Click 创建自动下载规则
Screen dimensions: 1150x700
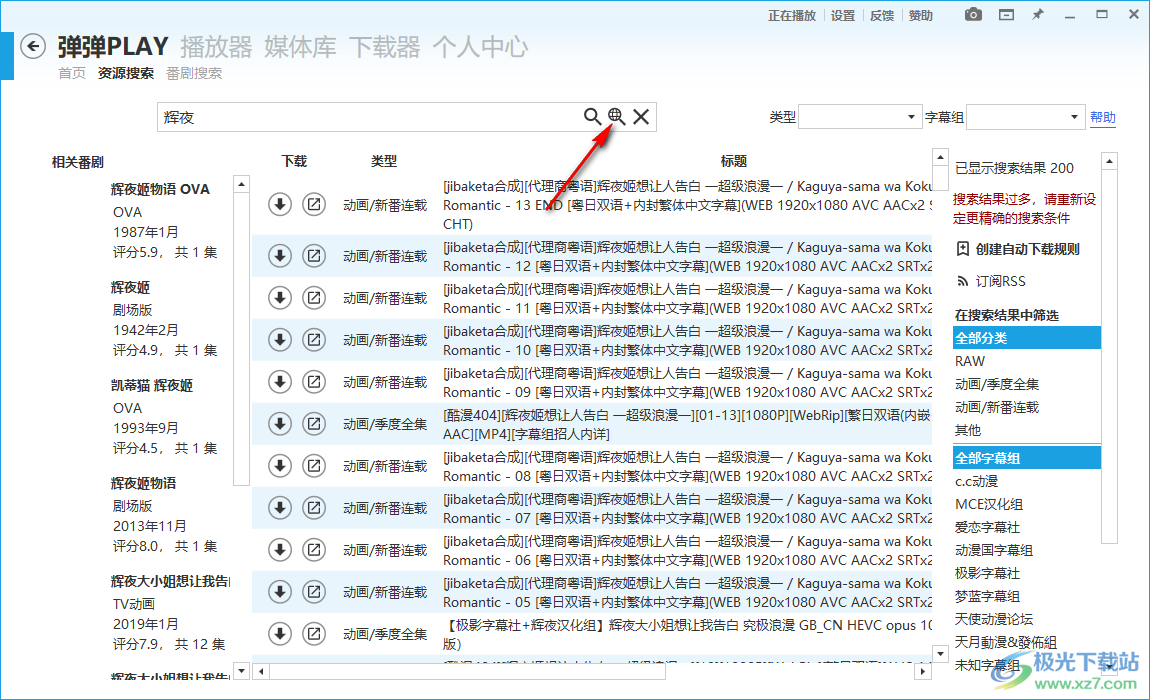(1027, 249)
